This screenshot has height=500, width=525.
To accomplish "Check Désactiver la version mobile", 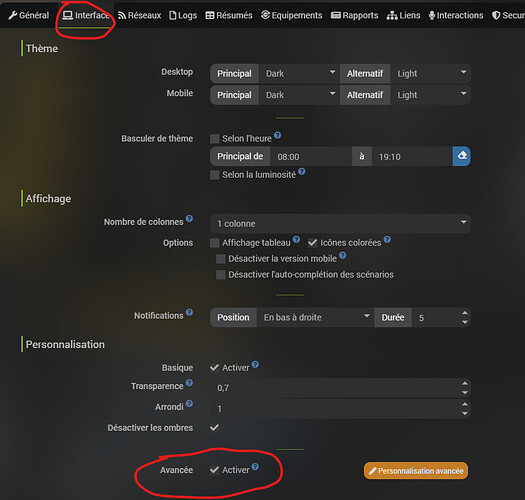I will [x=221, y=259].
